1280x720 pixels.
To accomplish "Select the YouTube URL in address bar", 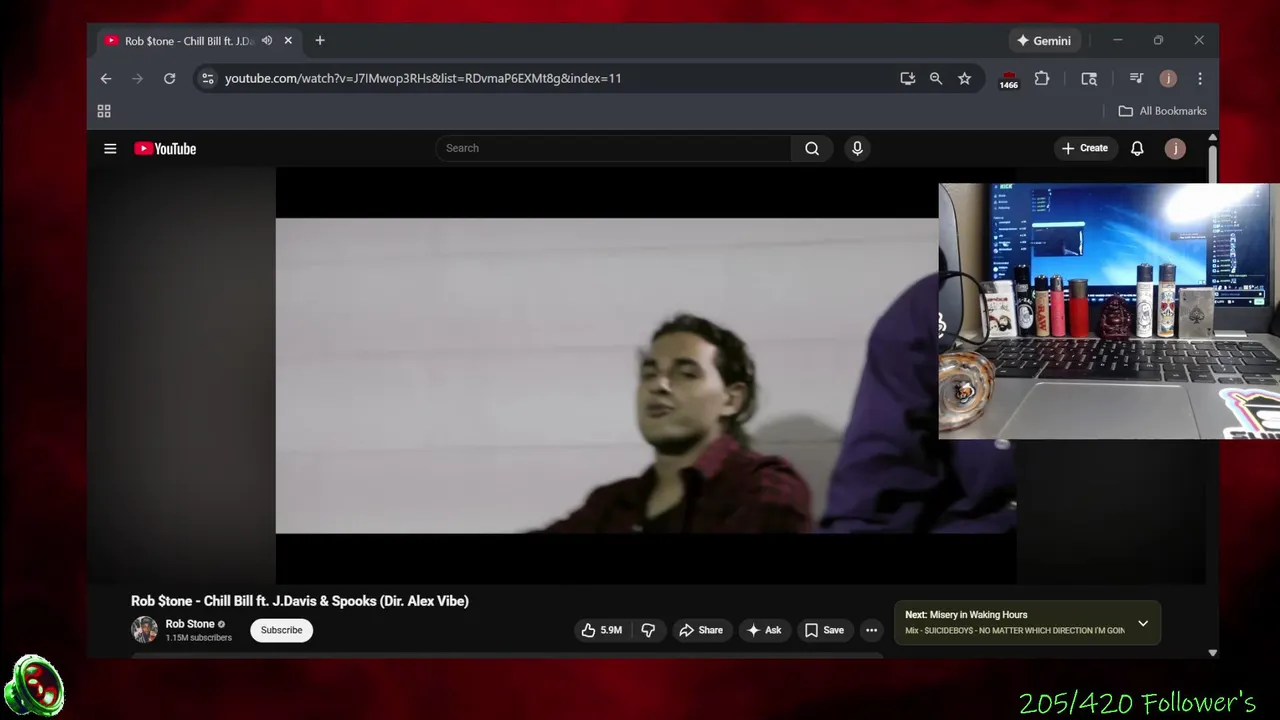I will [x=423, y=78].
